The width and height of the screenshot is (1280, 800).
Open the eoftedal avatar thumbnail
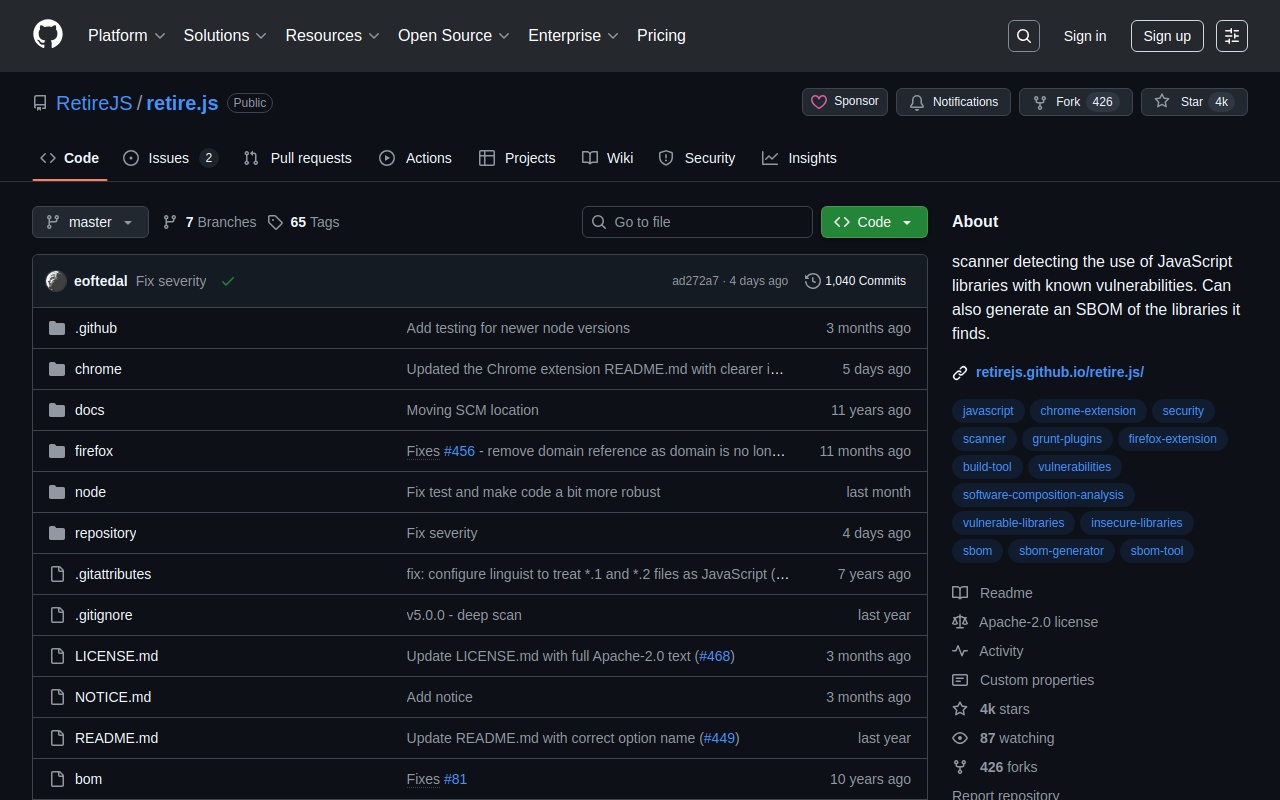(57, 281)
